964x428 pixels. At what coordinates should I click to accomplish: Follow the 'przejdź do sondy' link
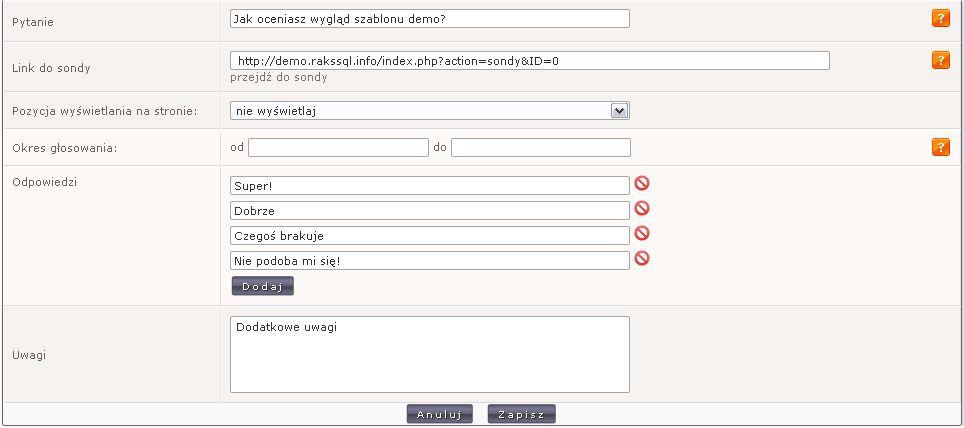[279, 77]
